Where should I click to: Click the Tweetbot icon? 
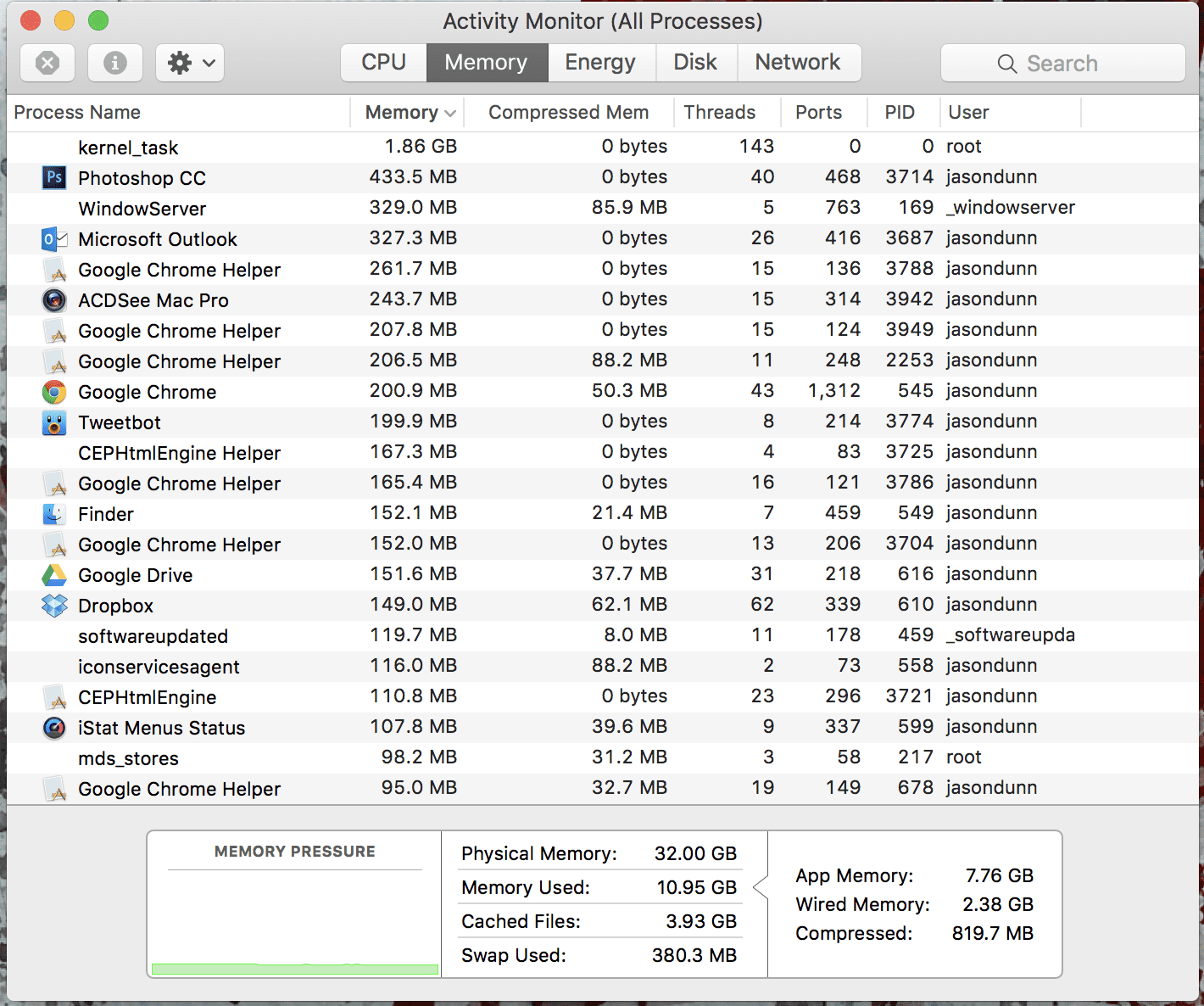coord(54,422)
